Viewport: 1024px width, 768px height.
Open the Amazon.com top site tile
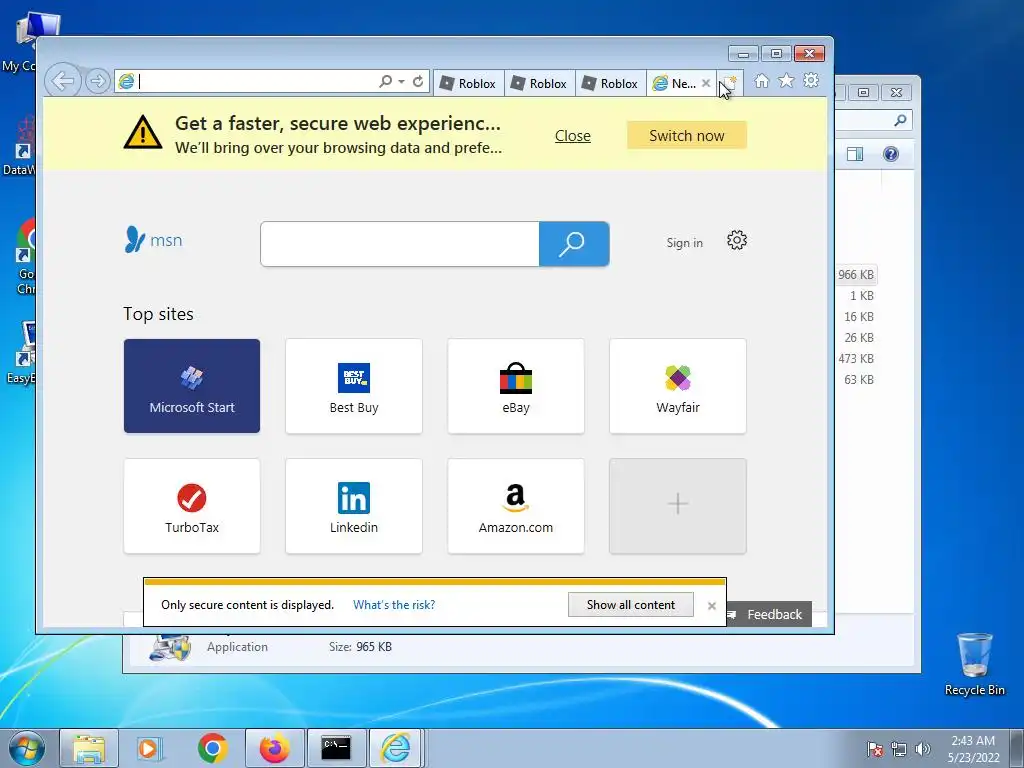pyautogui.click(x=516, y=506)
